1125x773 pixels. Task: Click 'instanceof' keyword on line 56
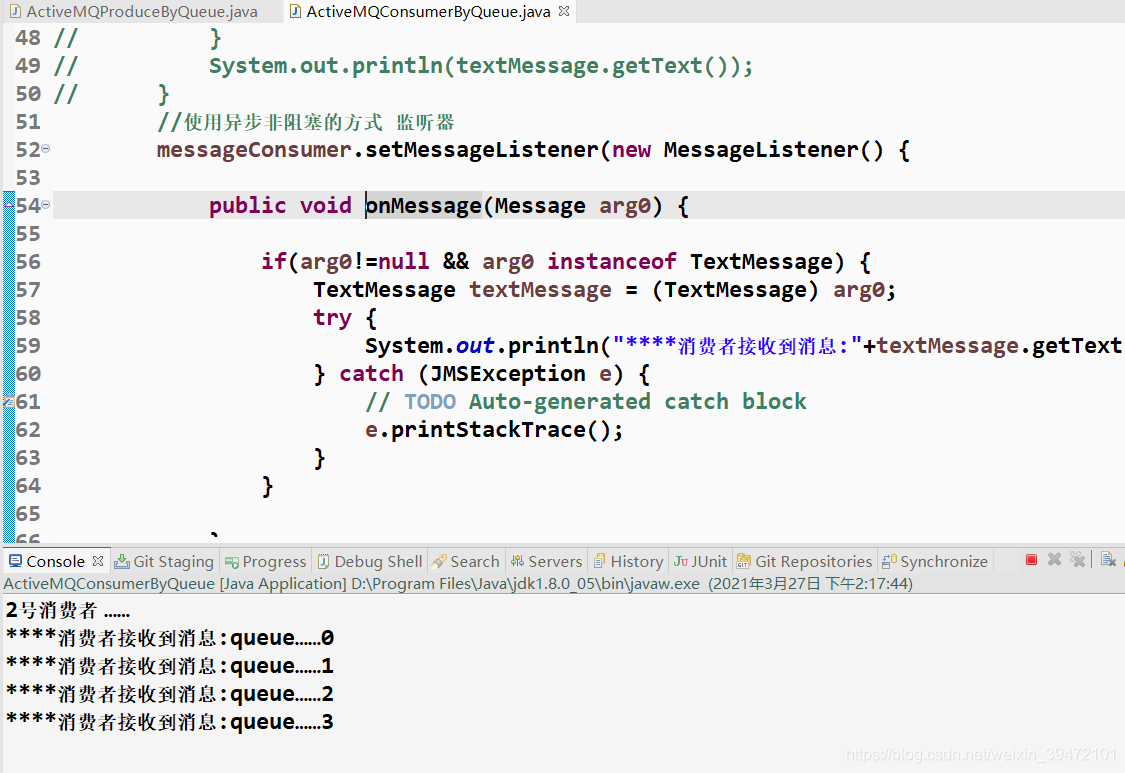point(611,262)
